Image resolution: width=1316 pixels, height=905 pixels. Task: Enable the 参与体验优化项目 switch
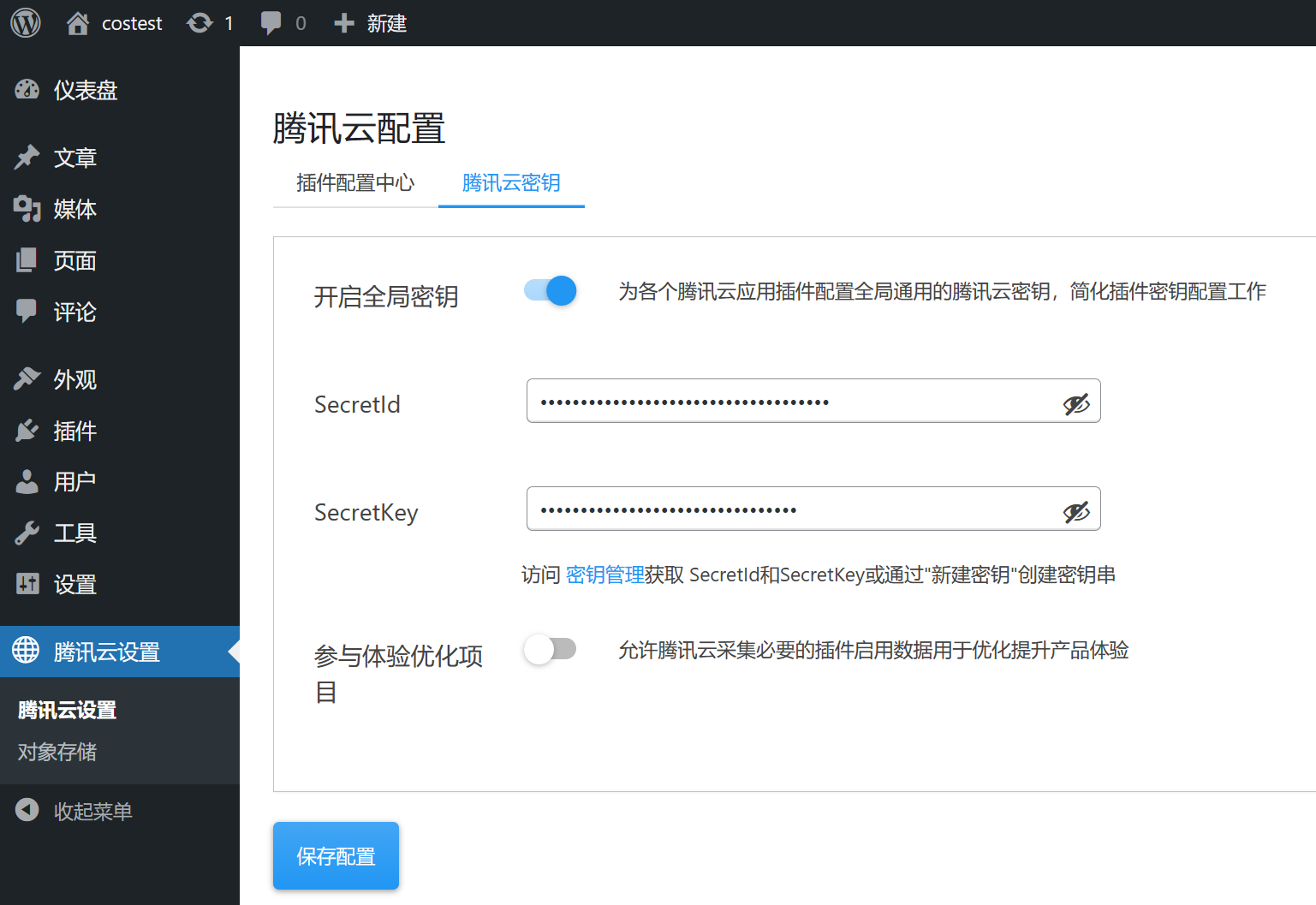[x=550, y=650]
